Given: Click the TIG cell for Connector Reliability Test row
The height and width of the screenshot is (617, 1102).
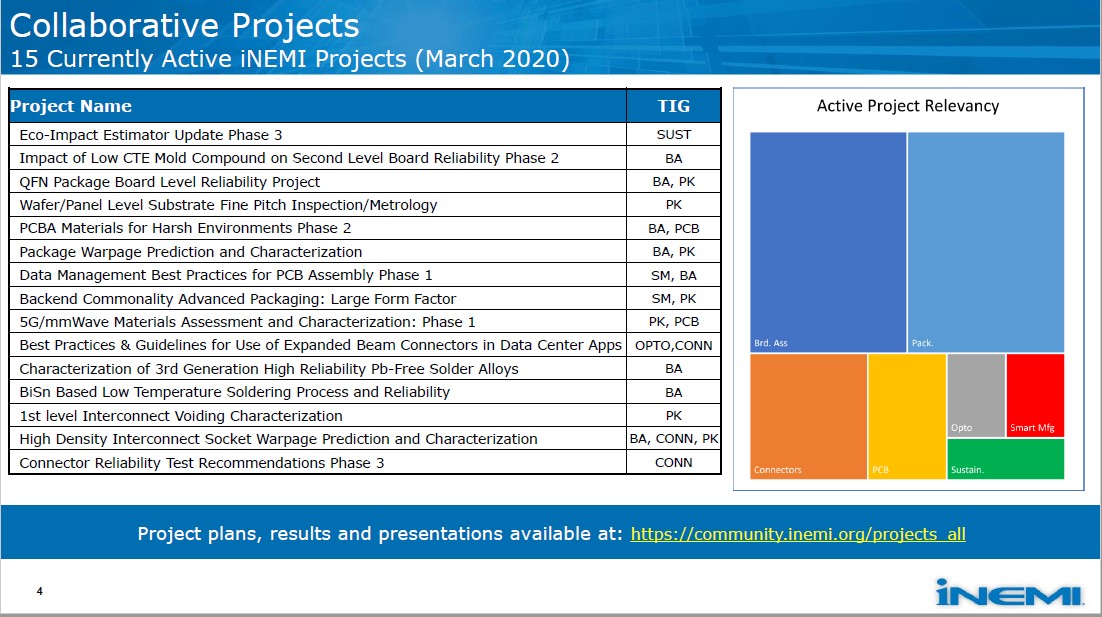Looking at the screenshot, I should click(673, 463).
